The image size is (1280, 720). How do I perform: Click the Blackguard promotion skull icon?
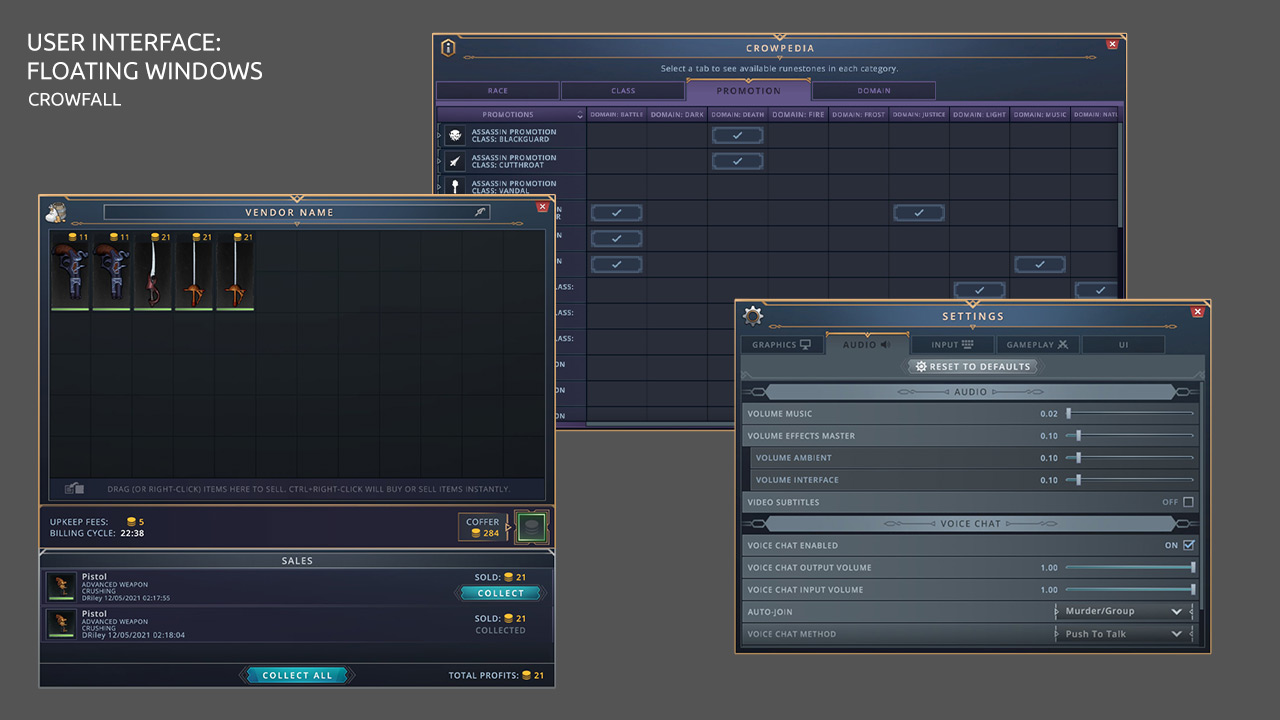(455, 135)
